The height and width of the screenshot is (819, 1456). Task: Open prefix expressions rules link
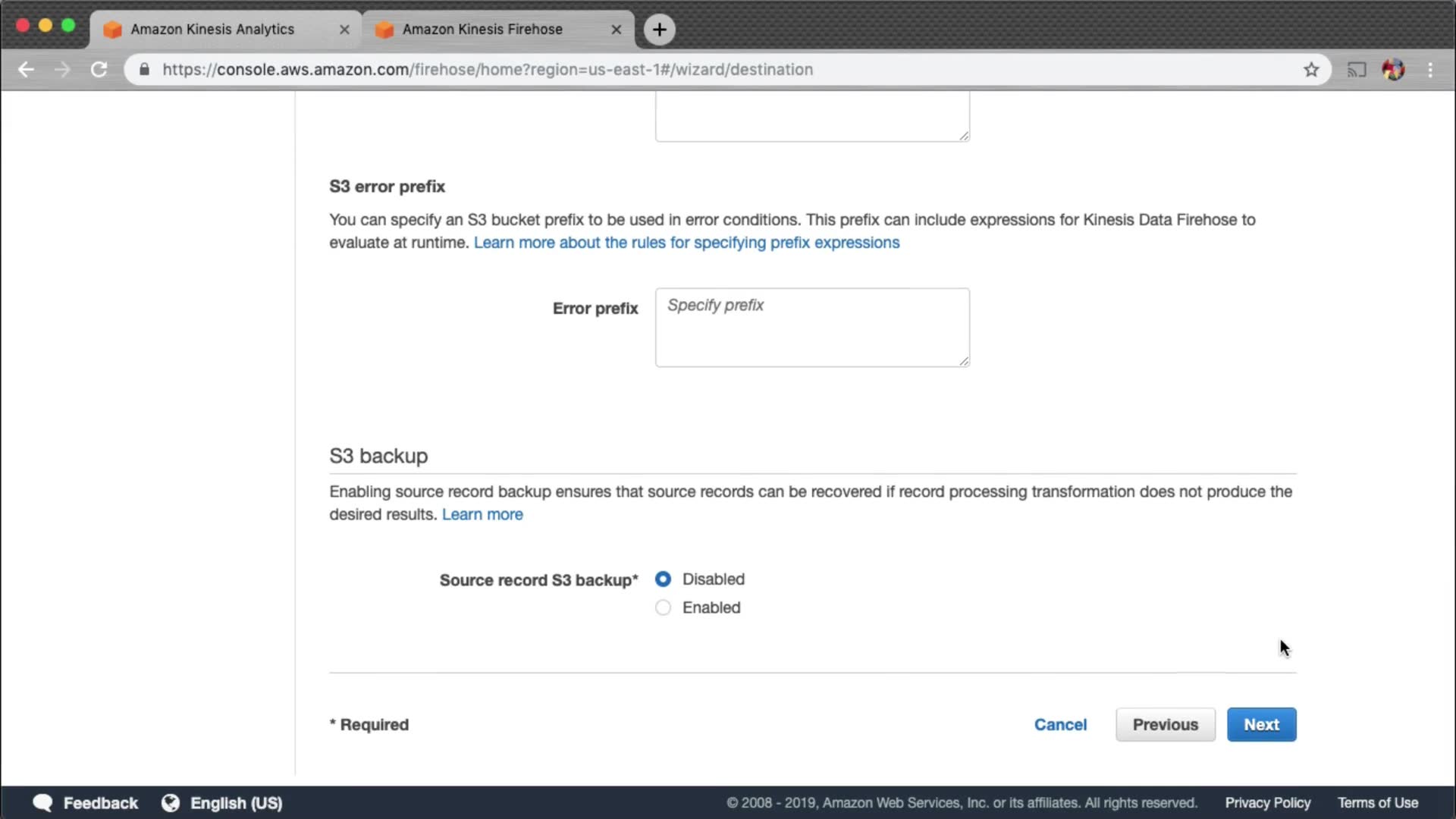click(686, 243)
